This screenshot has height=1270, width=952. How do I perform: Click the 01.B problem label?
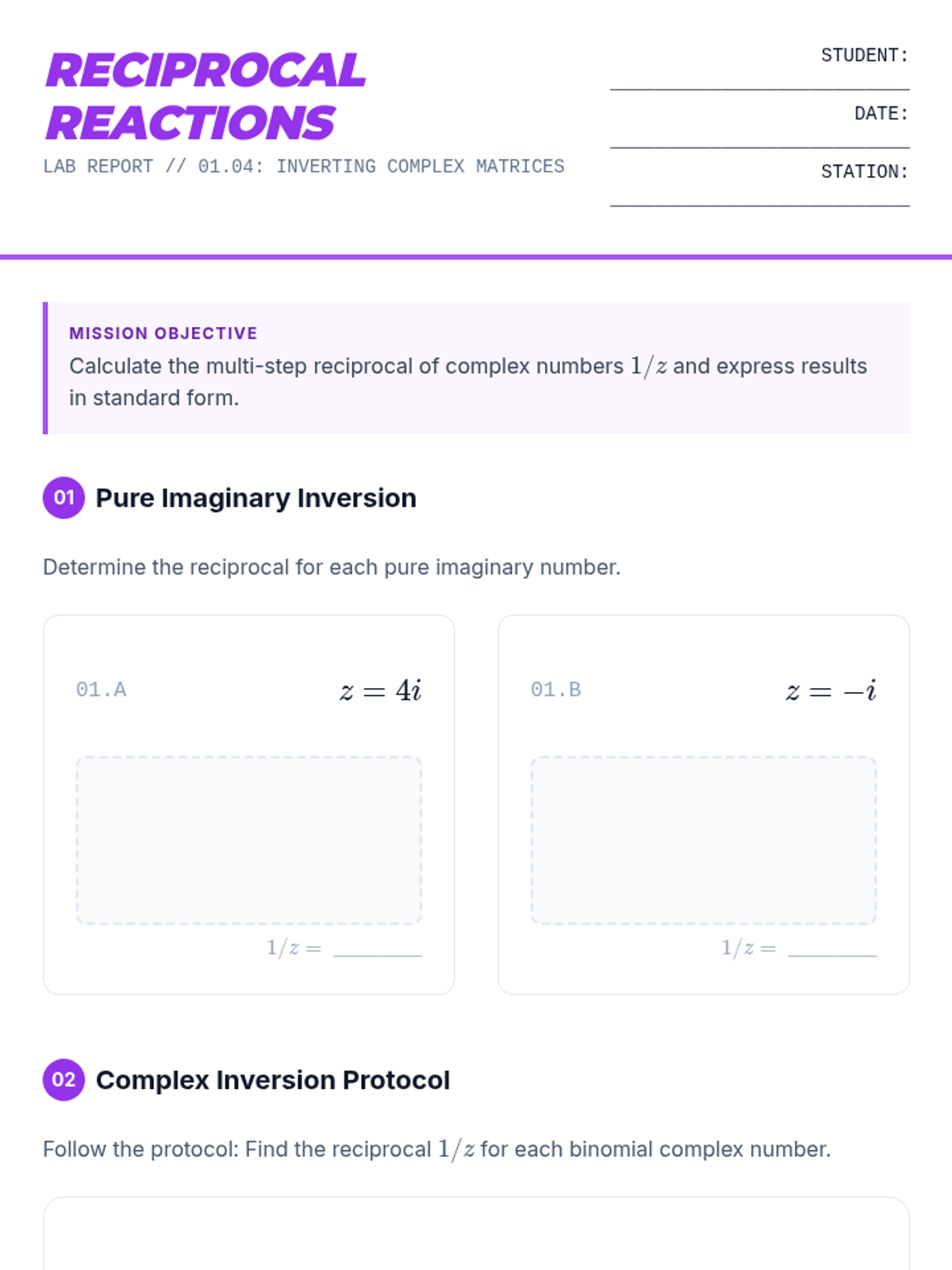(555, 690)
